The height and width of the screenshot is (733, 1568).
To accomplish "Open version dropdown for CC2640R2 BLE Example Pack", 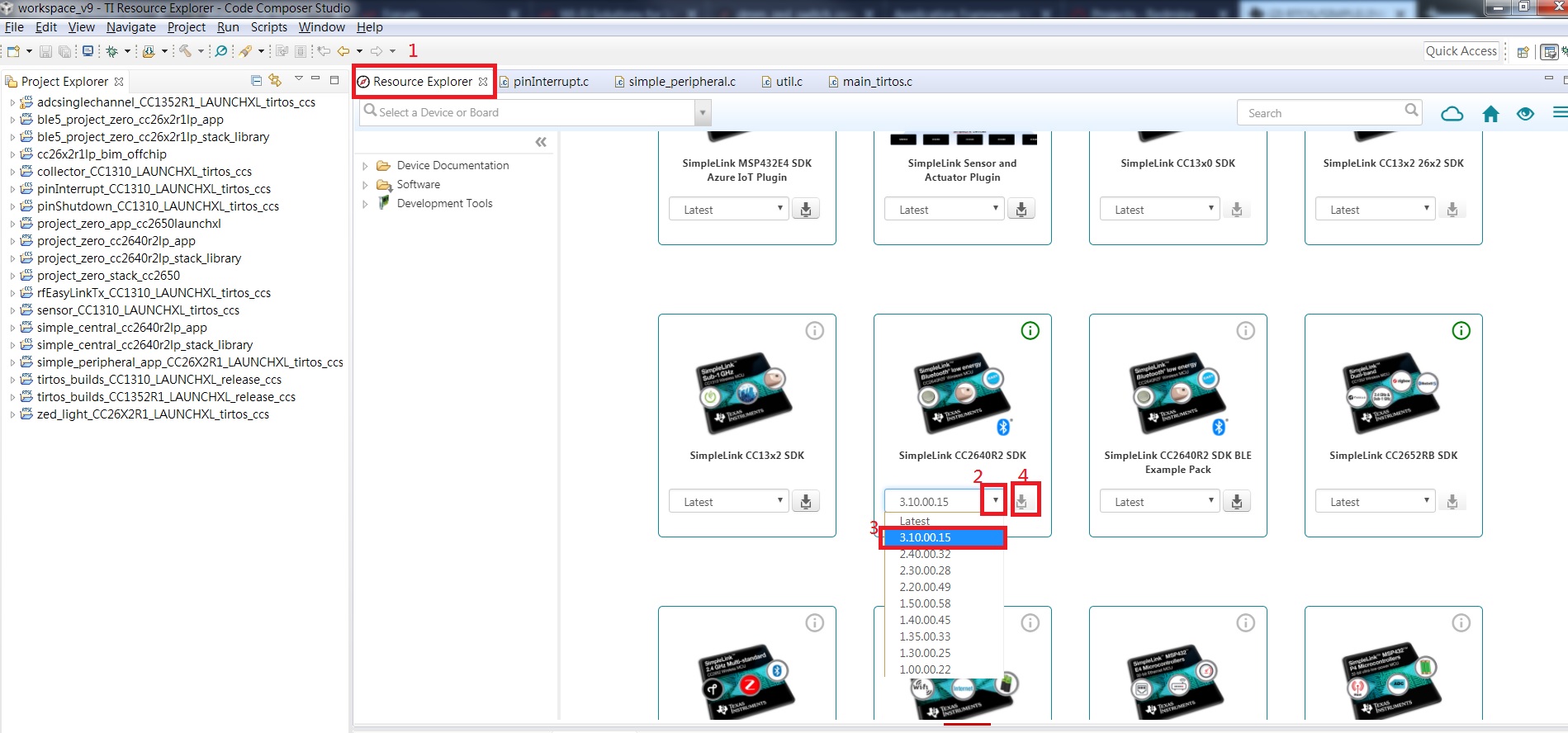I will [1160, 501].
